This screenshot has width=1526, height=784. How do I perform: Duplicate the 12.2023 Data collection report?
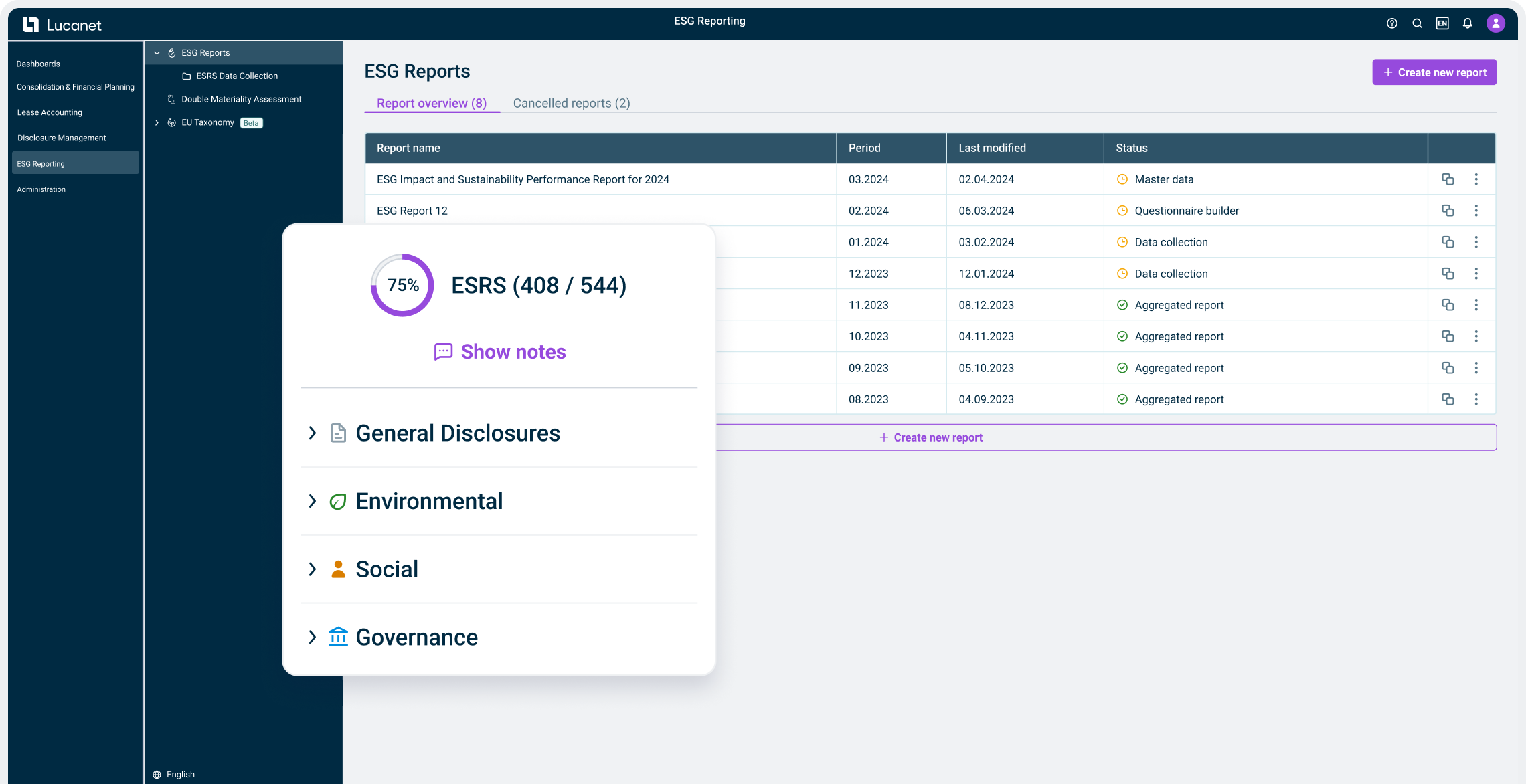1448,274
